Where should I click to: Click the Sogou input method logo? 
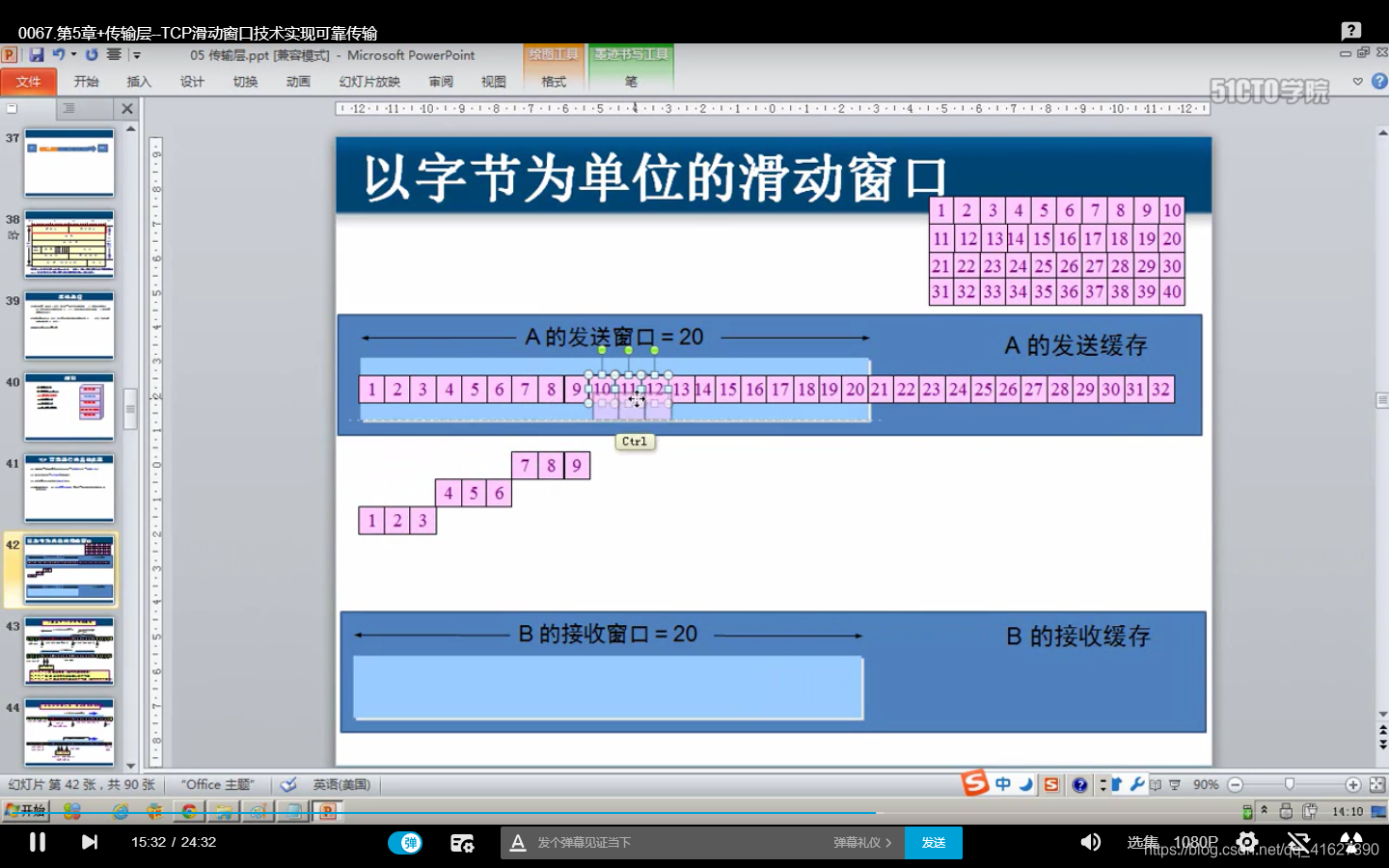tap(975, 782)
